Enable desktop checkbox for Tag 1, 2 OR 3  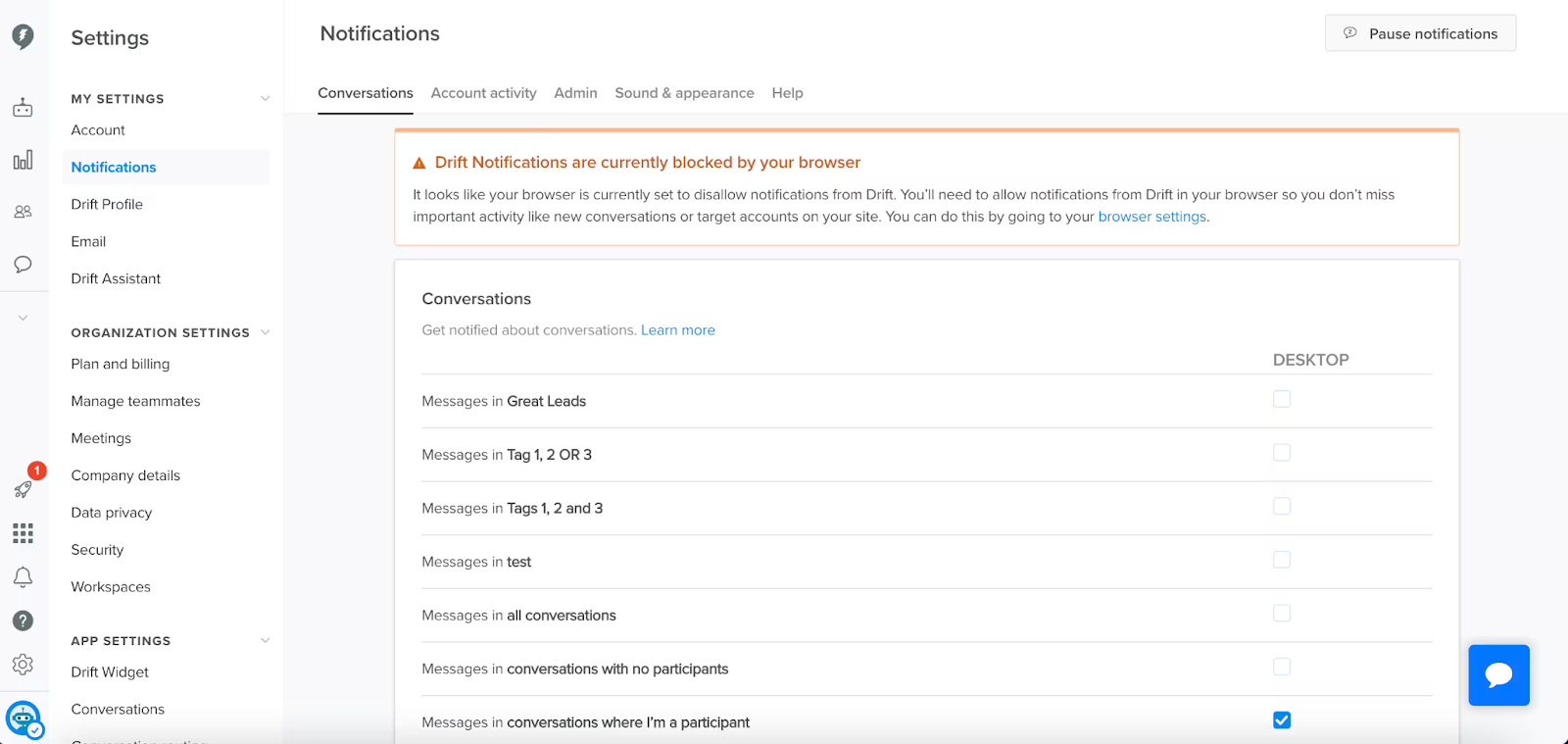(x=1282, y=453)
